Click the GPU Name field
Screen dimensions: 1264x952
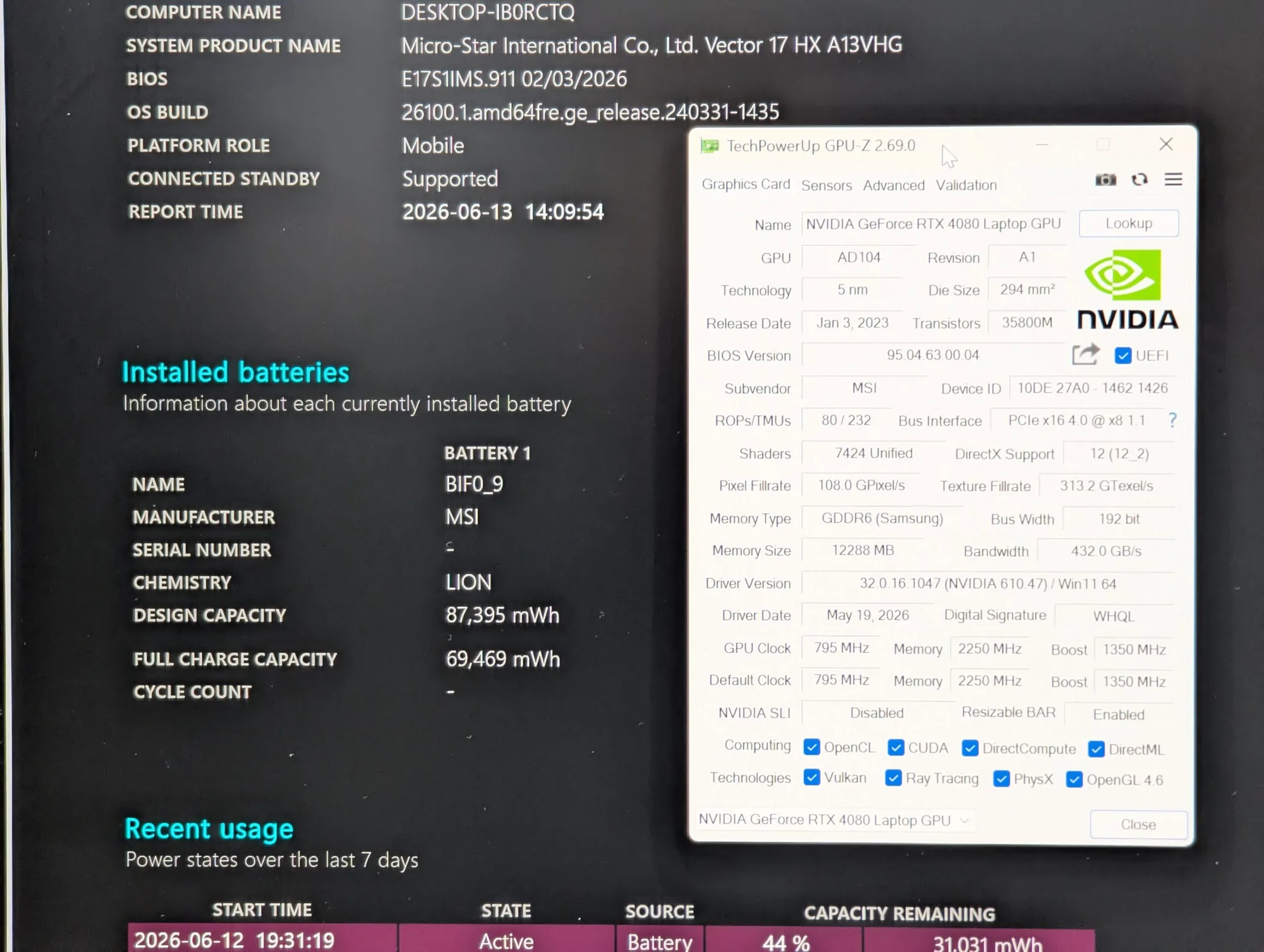[933, 224]
